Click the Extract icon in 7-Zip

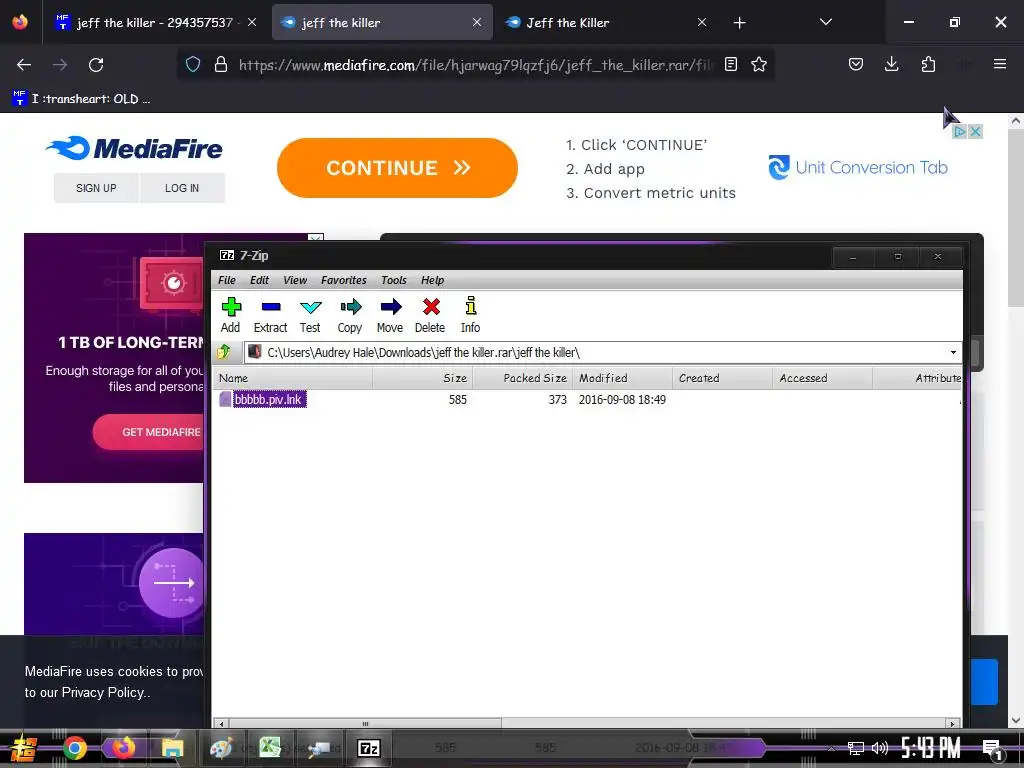point(270,315)
